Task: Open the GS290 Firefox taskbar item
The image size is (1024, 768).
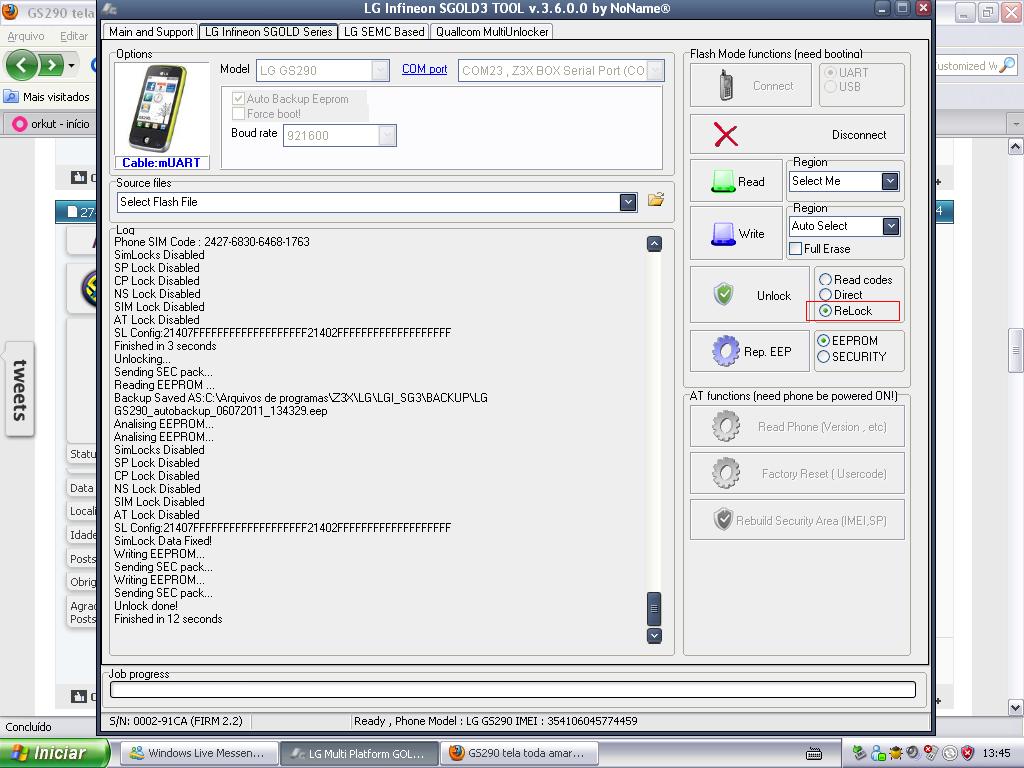Action: tap(520, 753)
